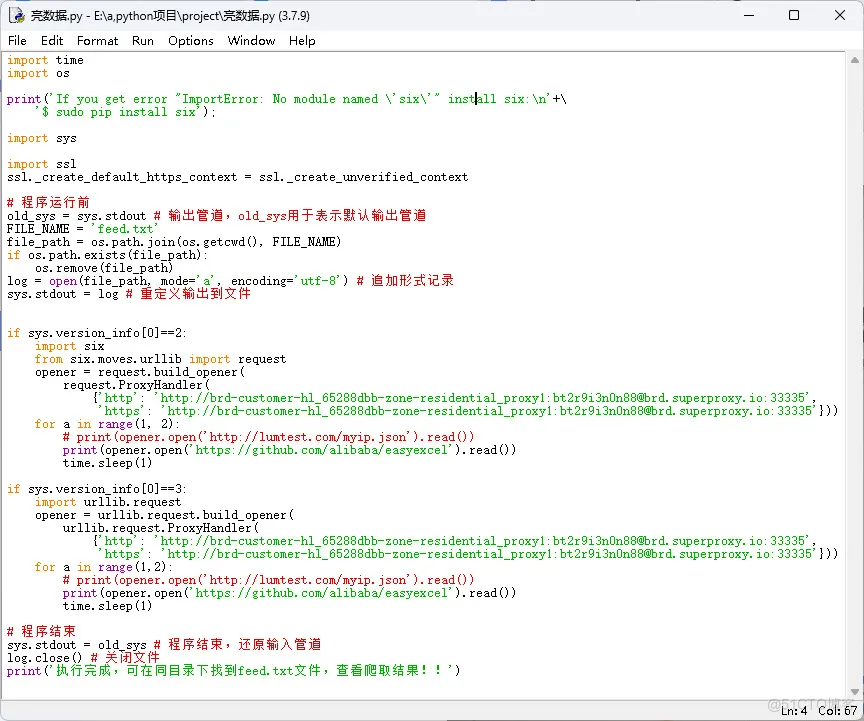Maximize the IDLE editor window
This screenshot has height=721, width=864.
coord(794,15)
